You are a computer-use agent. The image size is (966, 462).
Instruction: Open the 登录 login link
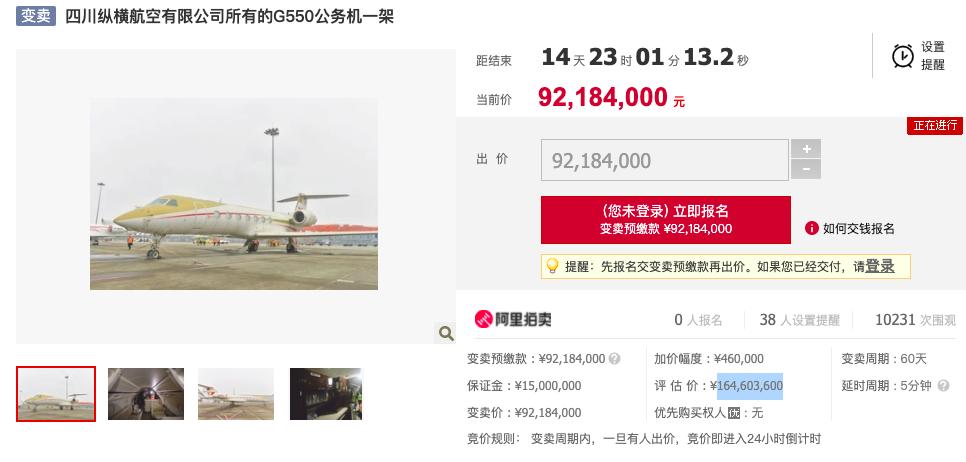(x=880, y=266)
